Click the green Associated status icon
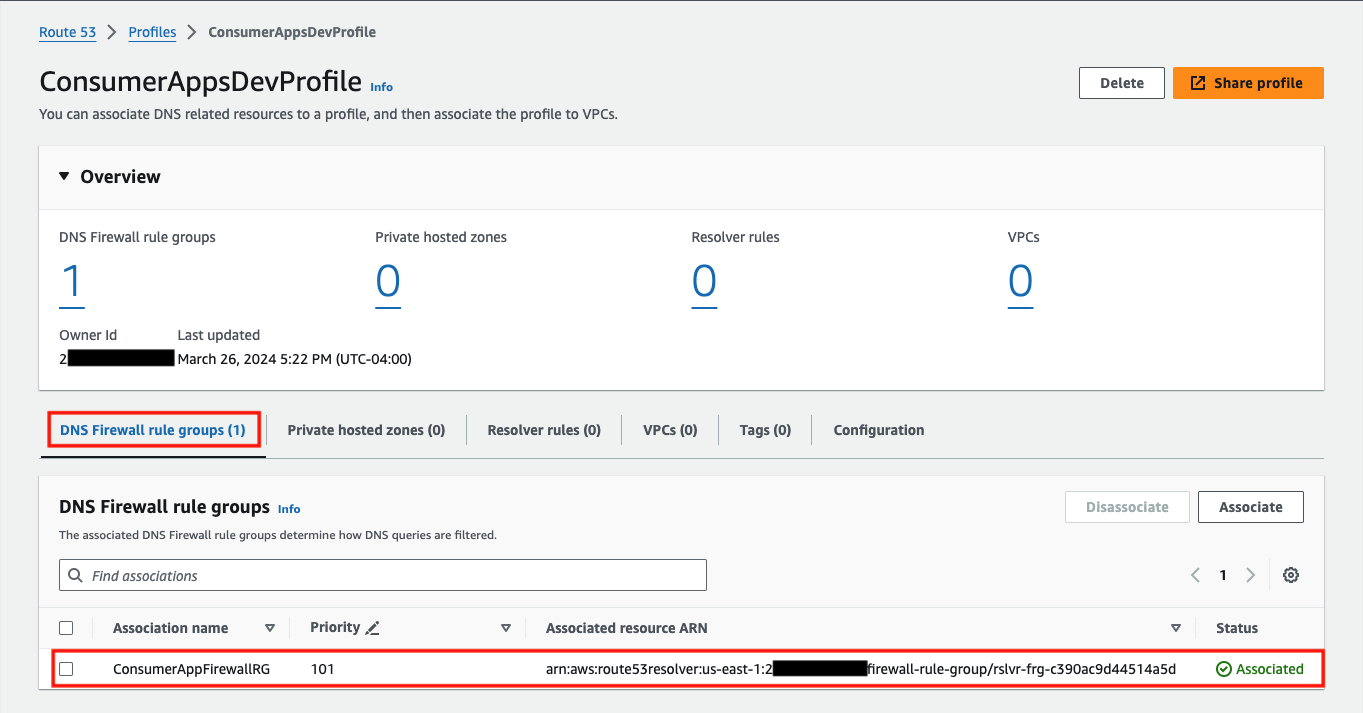 coord(1224,669)
